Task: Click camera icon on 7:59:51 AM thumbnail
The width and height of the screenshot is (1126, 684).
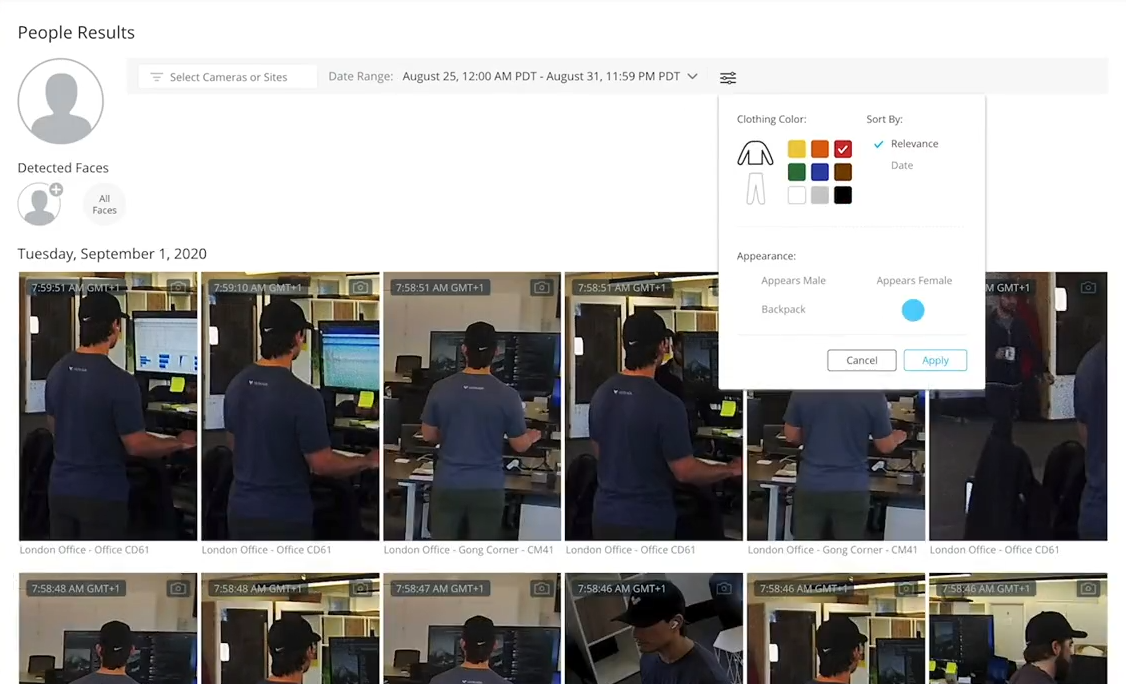Action: click(178, 288)
